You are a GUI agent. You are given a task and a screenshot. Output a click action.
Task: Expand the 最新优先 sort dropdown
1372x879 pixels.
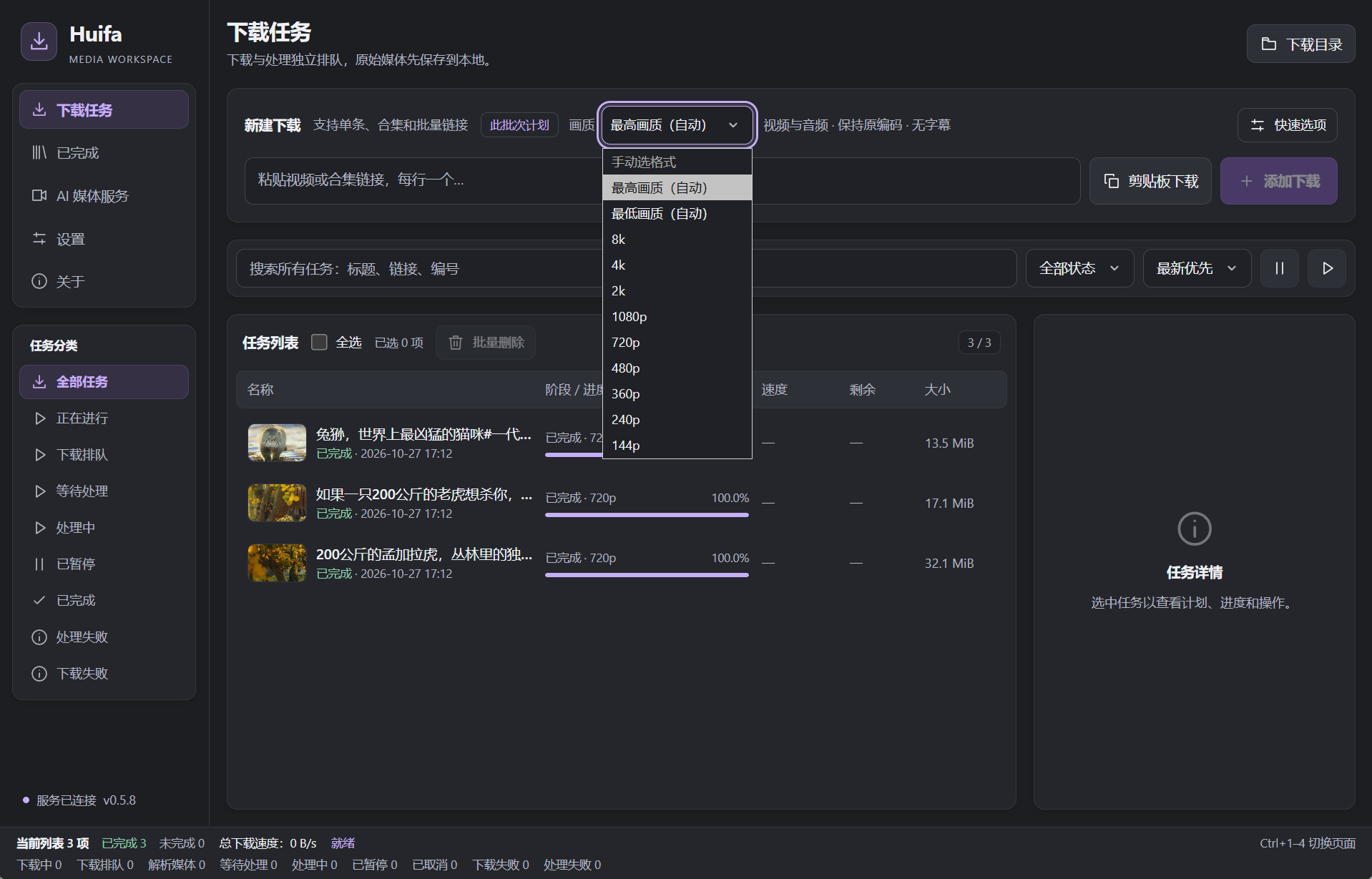(x=1197, y=268)
